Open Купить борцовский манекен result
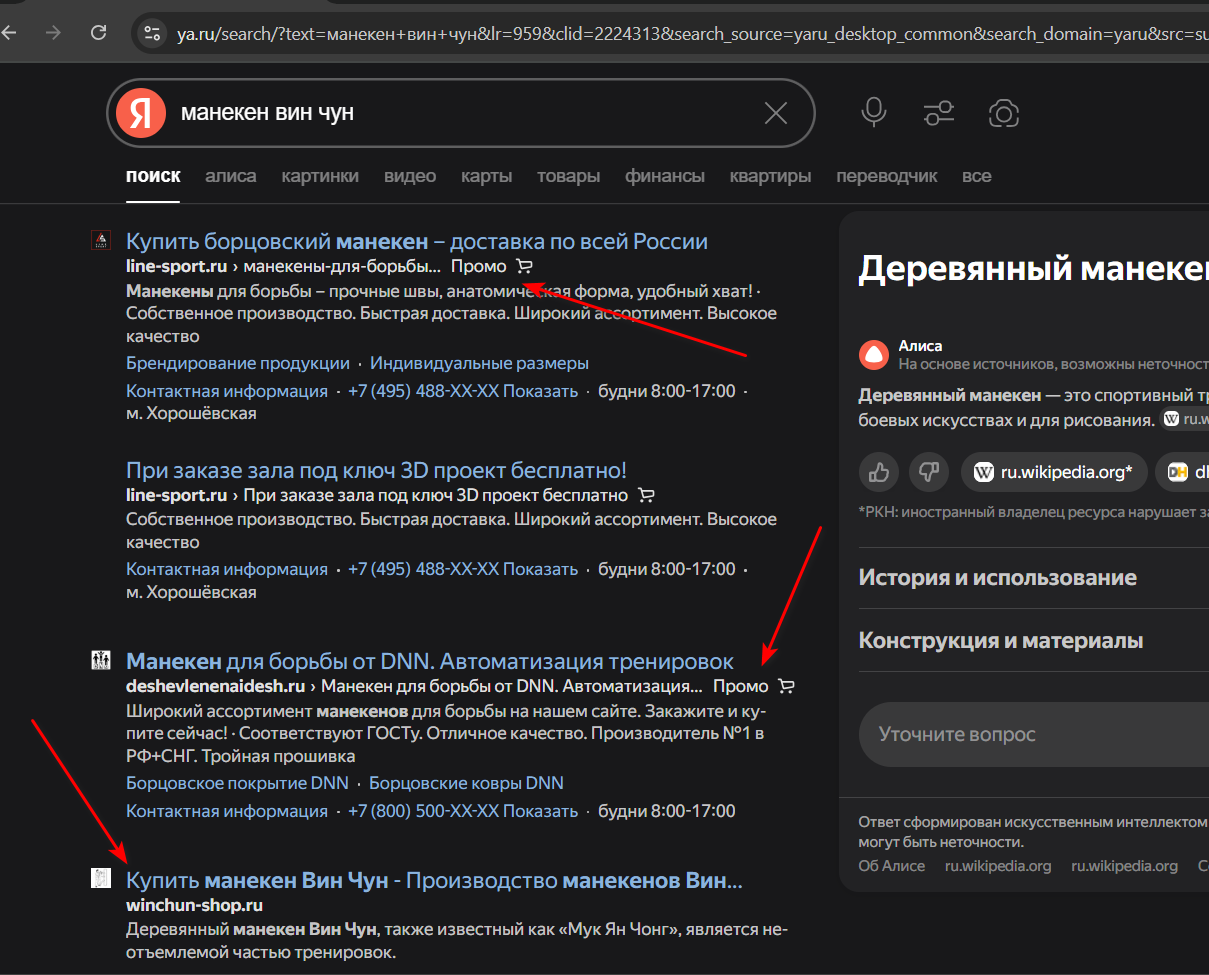1209x975 pixels. coord(417,241)
